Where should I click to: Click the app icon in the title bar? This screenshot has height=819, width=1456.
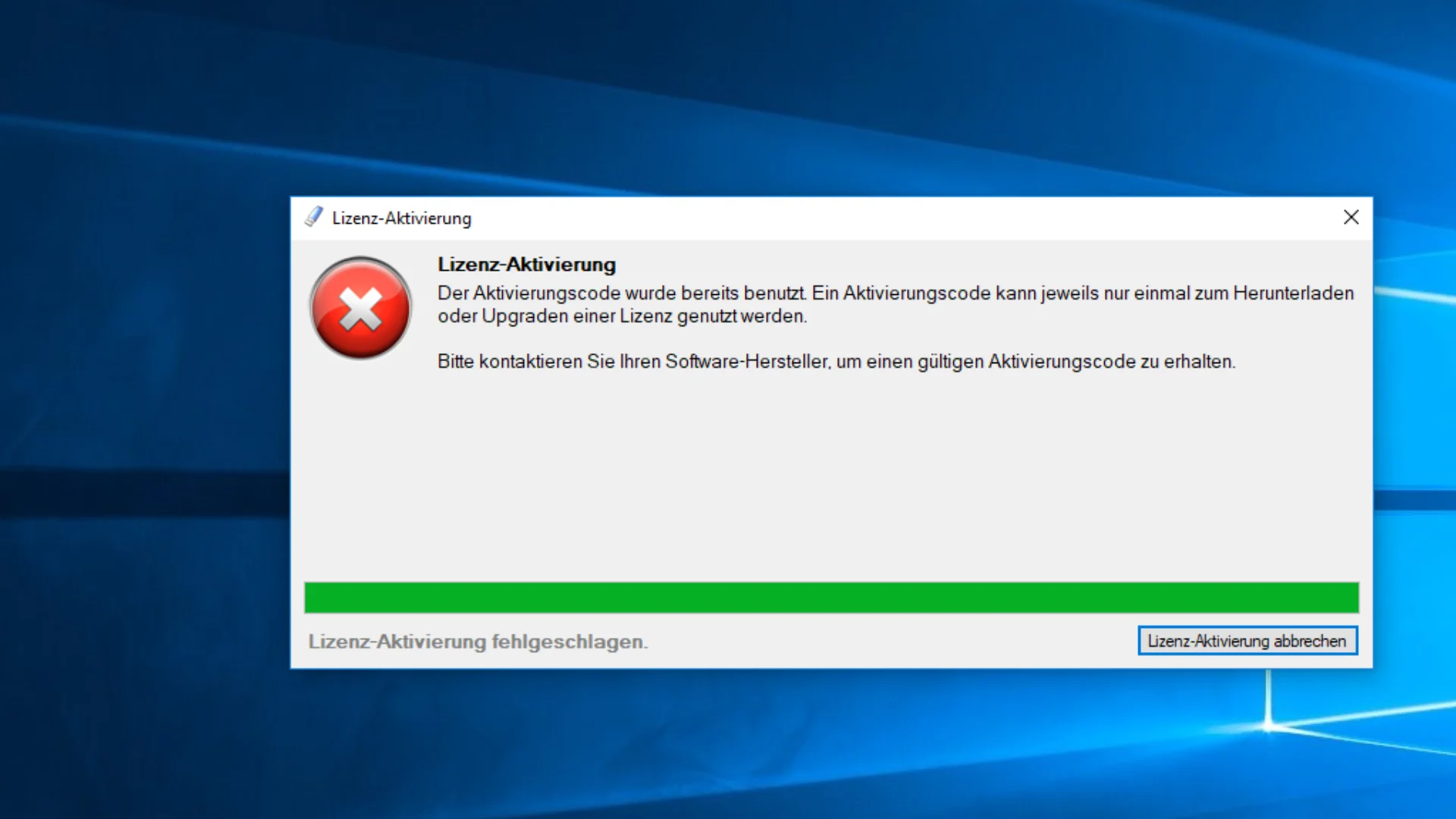pos(314,218)
